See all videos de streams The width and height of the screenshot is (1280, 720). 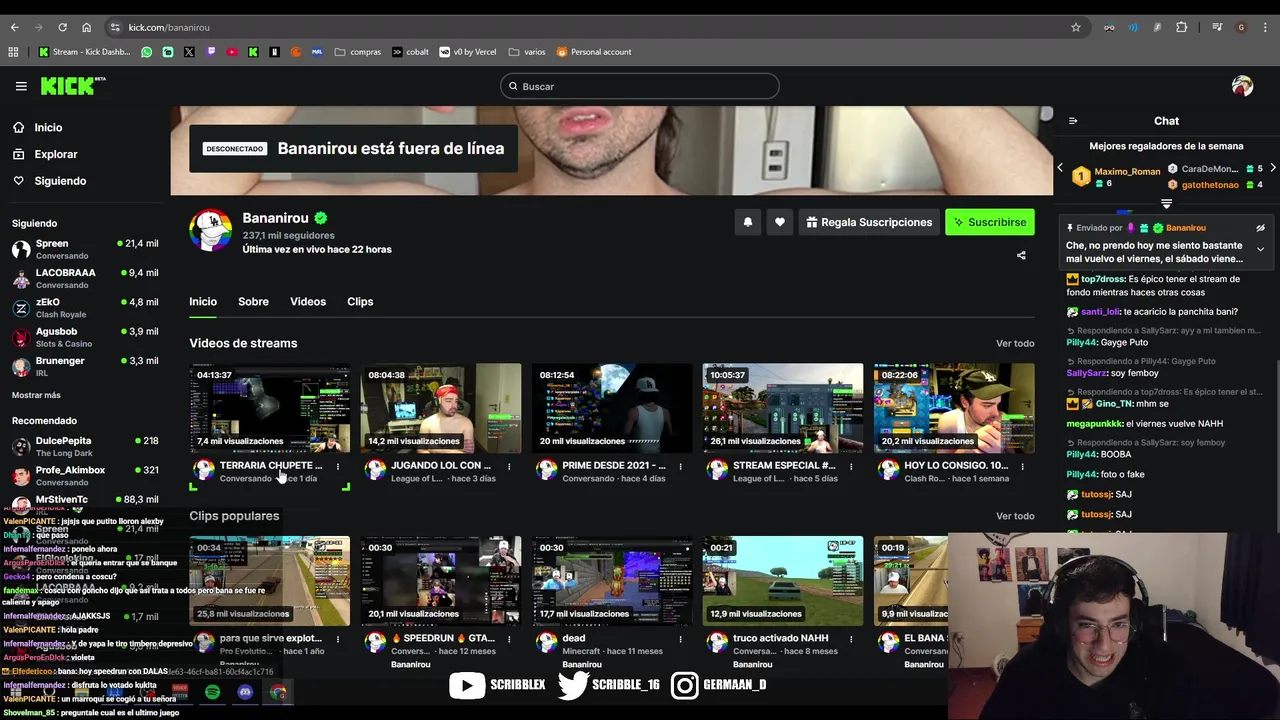point(1015,344)
